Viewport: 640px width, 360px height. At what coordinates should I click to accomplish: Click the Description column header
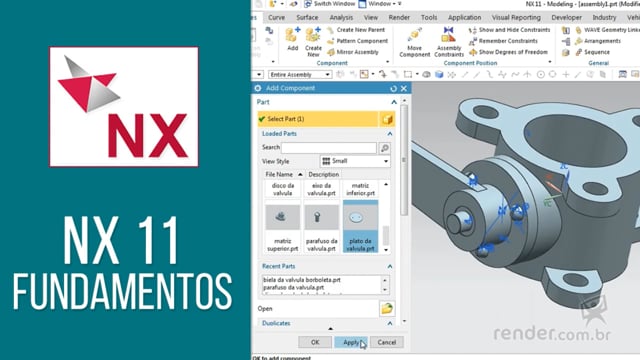324,174
